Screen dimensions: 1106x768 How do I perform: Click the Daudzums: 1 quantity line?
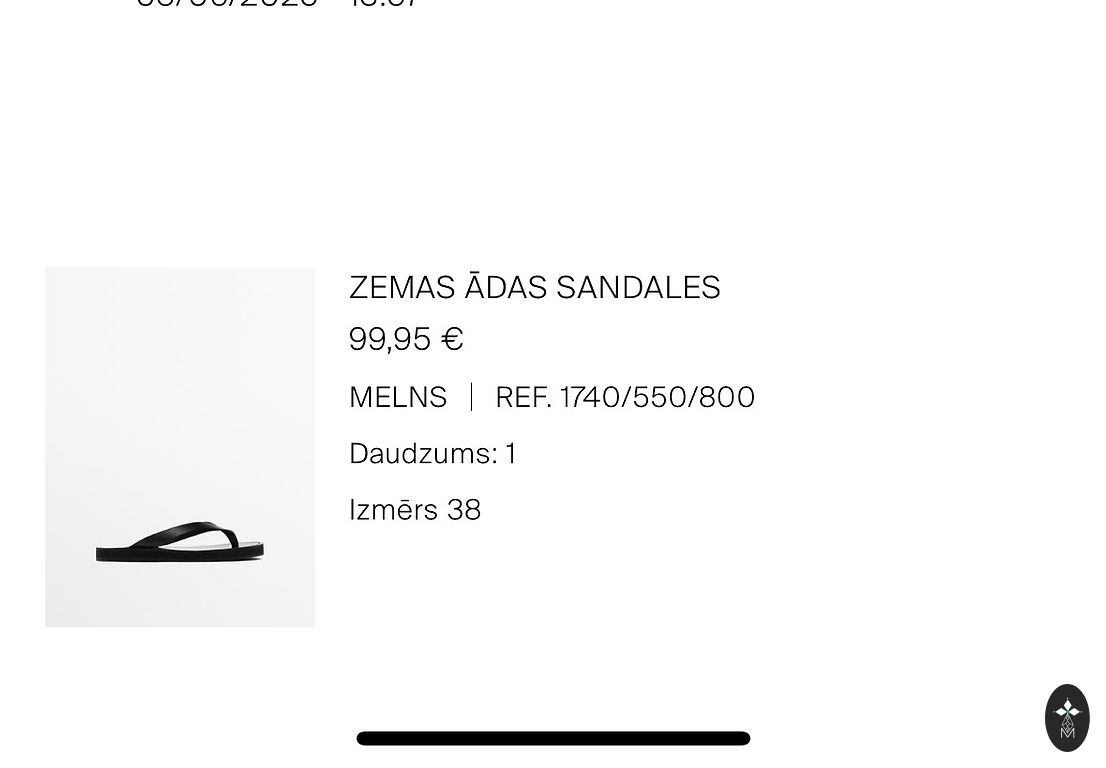(432, 454)
